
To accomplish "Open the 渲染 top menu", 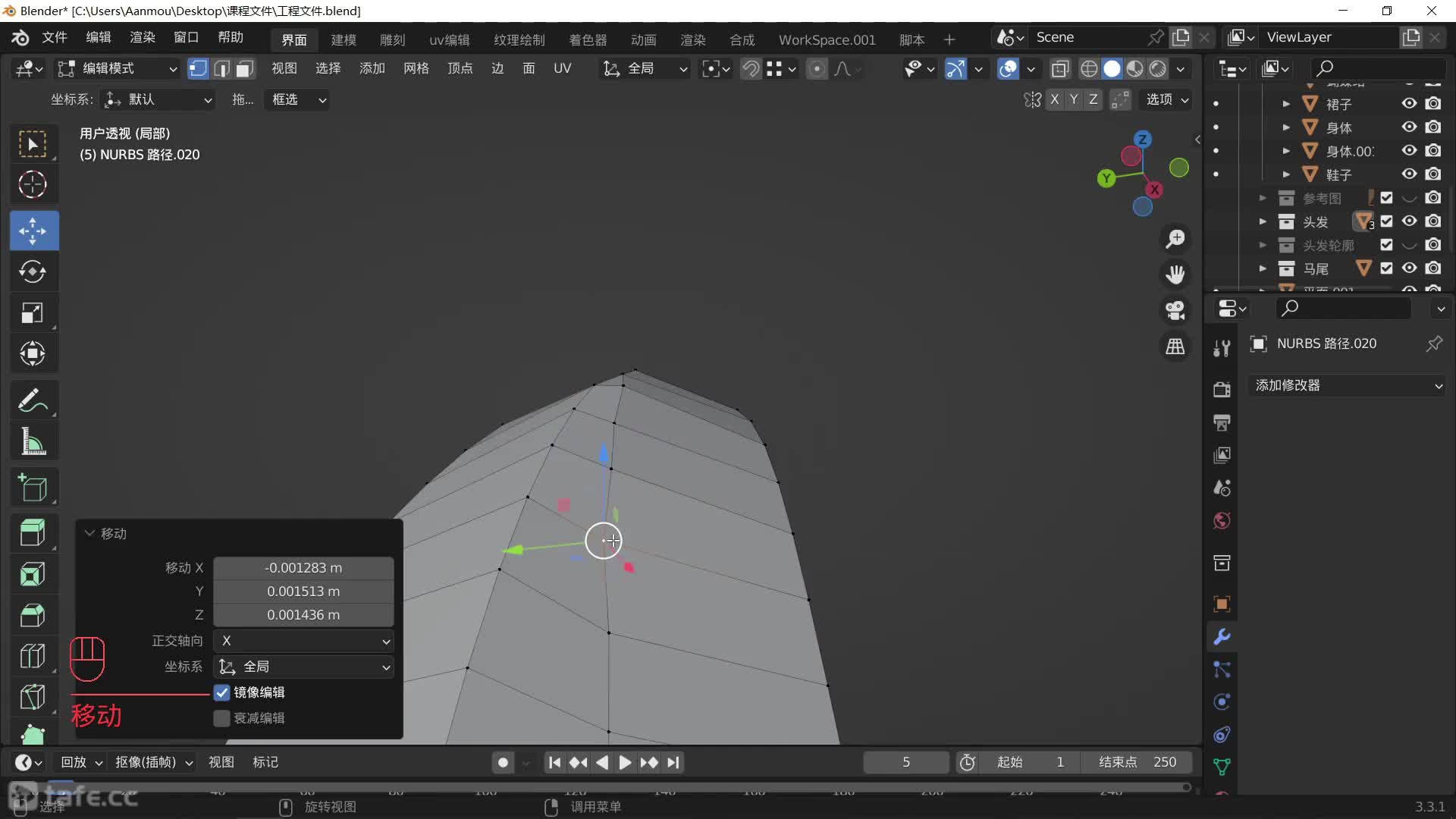I will coord(143,37).
